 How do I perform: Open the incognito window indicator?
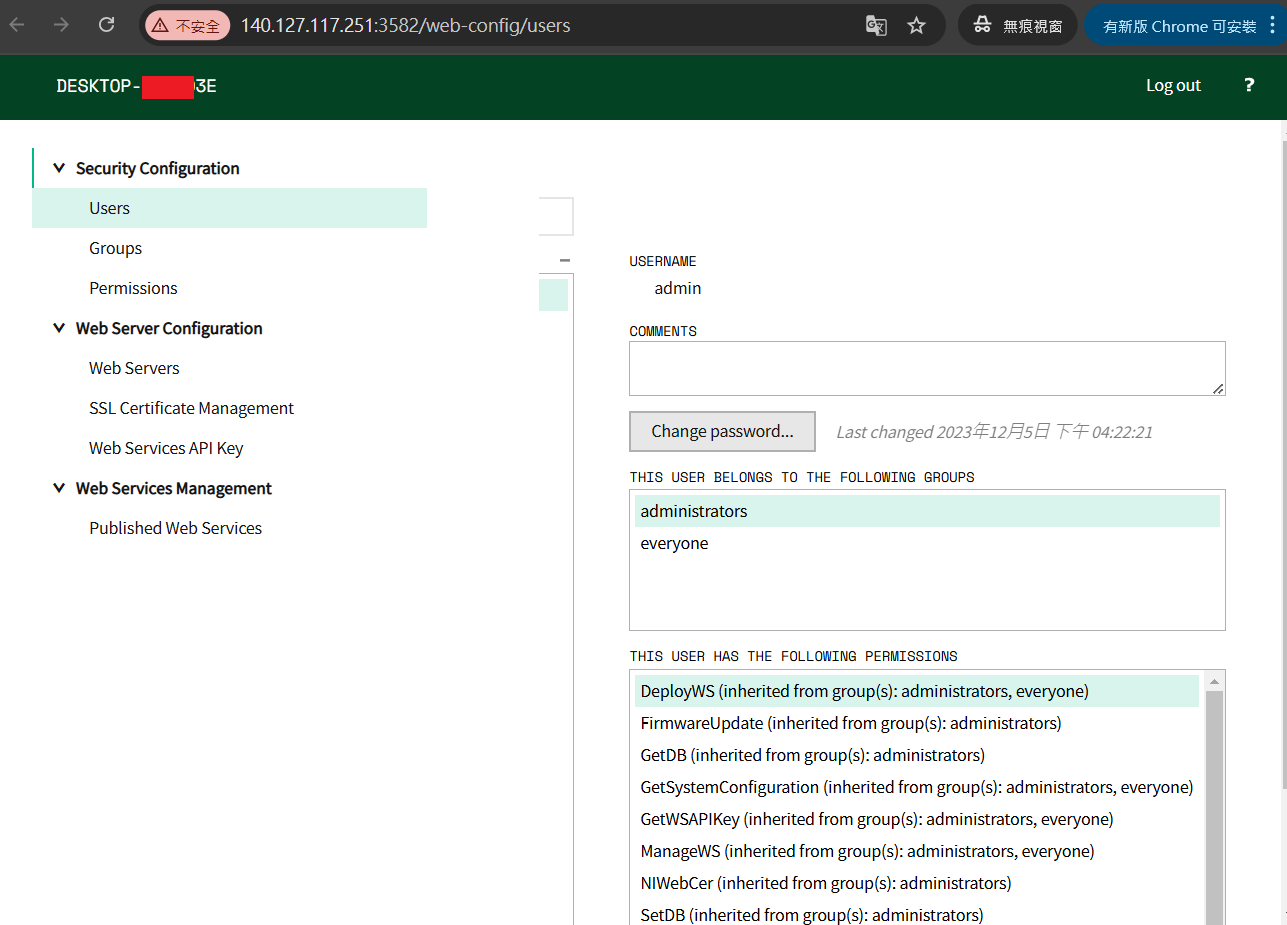point(1018,26)
